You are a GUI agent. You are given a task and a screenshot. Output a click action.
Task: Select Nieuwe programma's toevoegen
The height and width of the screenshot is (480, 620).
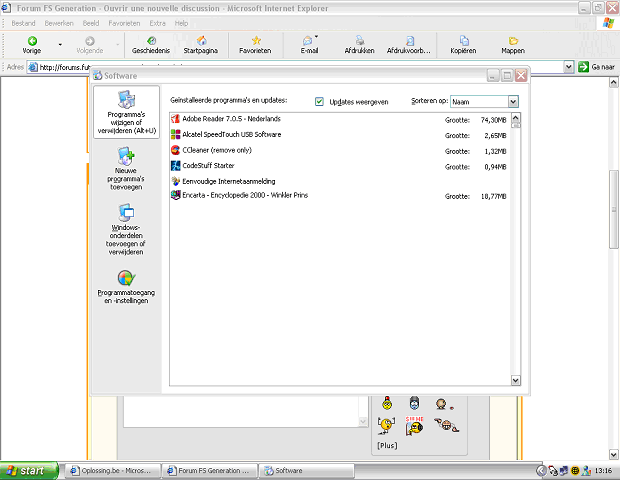coord(126,168)
